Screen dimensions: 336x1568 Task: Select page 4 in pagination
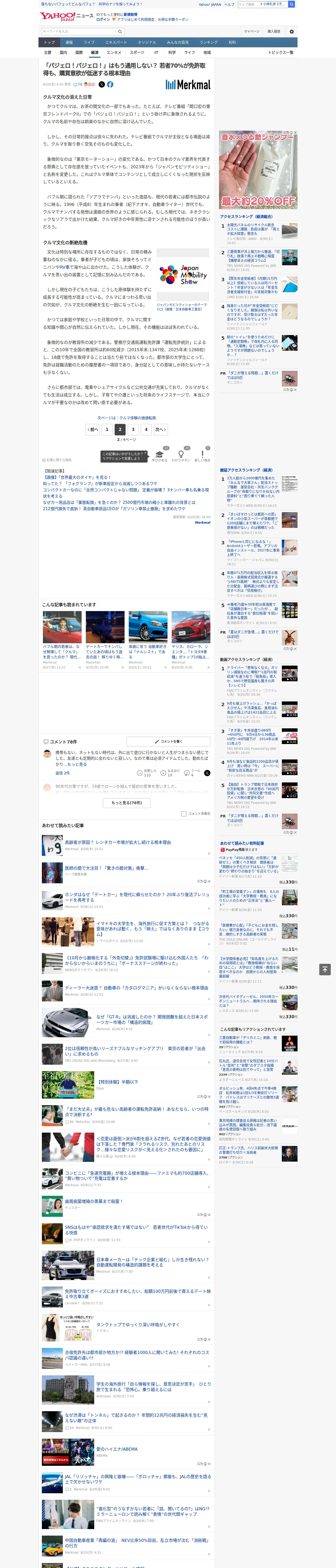coord(146,429)
